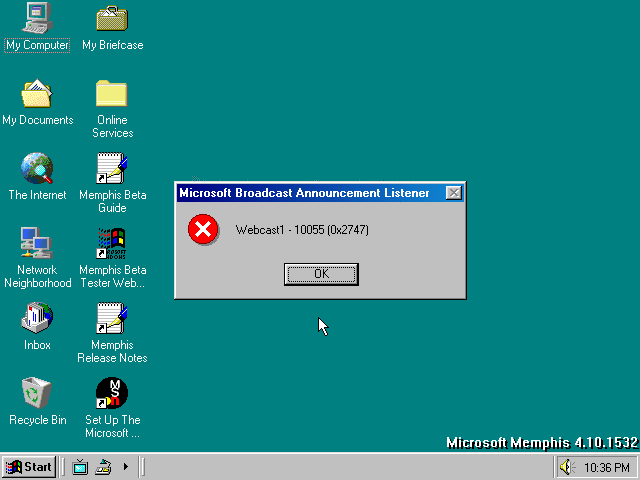Click the second quick launch taskbar icon
The image size is (640, 480).
tap(103, 467)
